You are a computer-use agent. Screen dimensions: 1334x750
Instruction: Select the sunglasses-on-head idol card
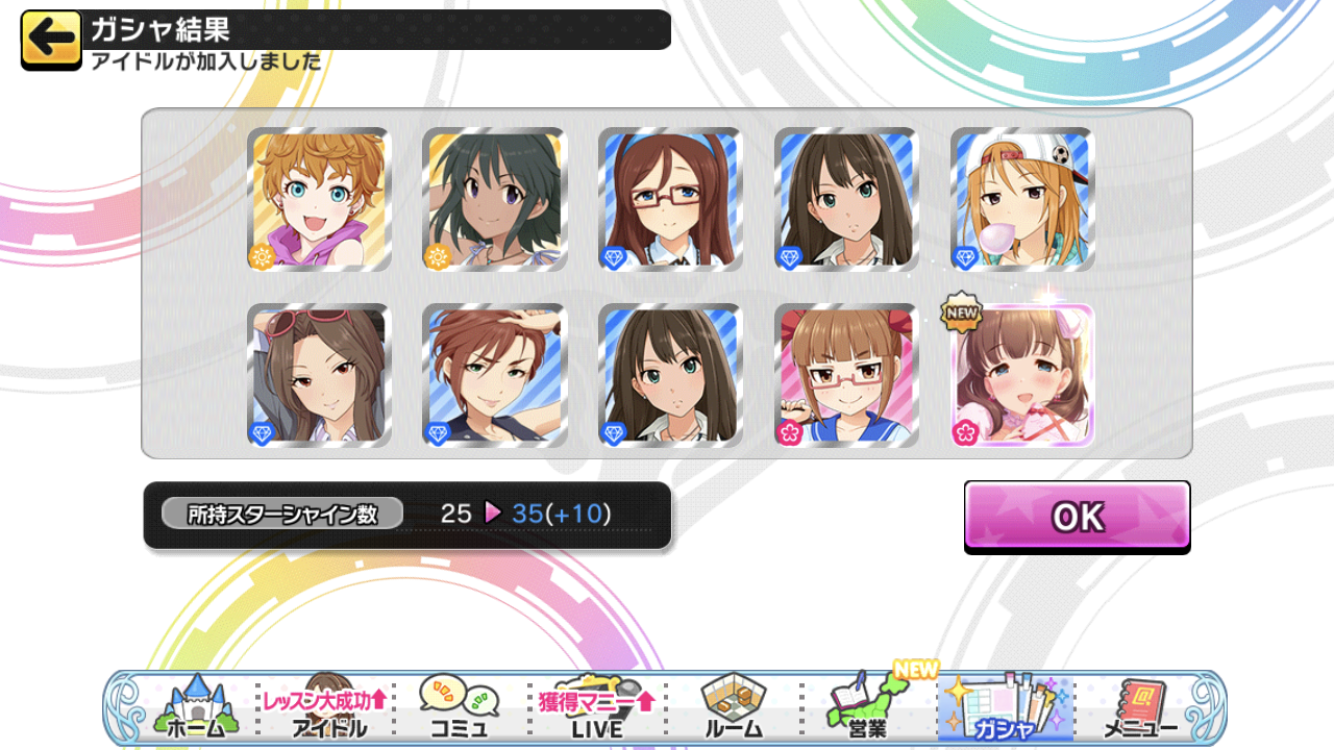(319, 375)
